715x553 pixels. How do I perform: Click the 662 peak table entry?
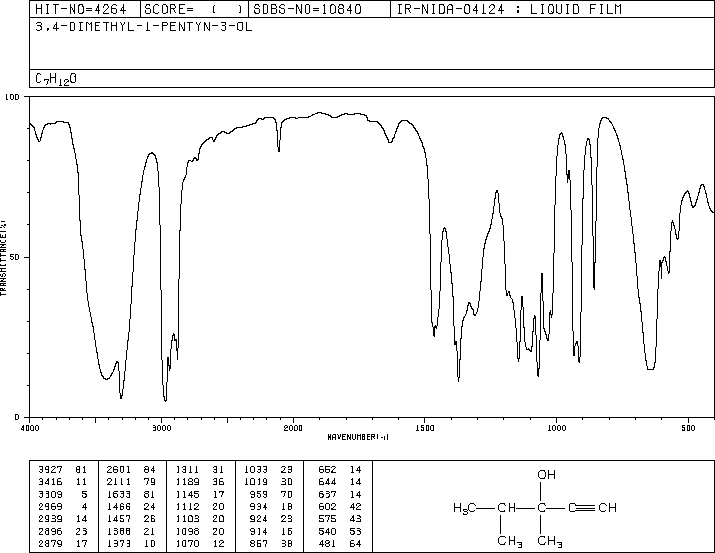[x=340, y=469]
